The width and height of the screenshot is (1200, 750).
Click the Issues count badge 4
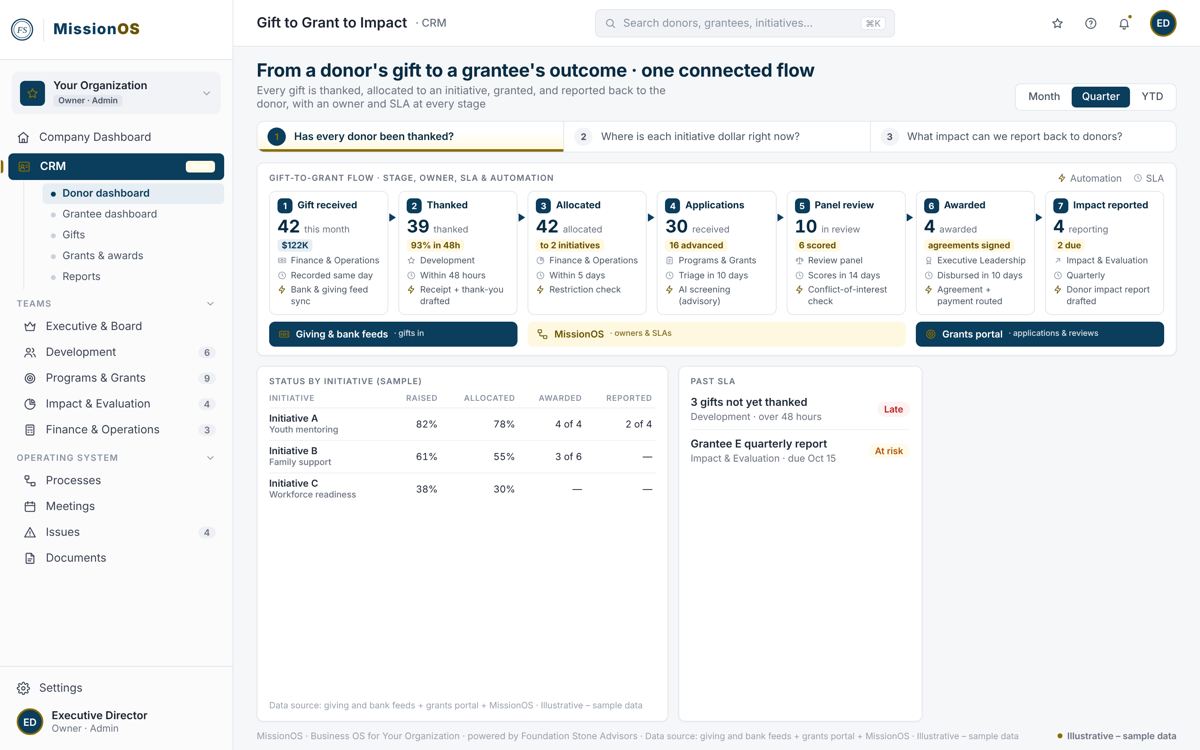(207, 532)
